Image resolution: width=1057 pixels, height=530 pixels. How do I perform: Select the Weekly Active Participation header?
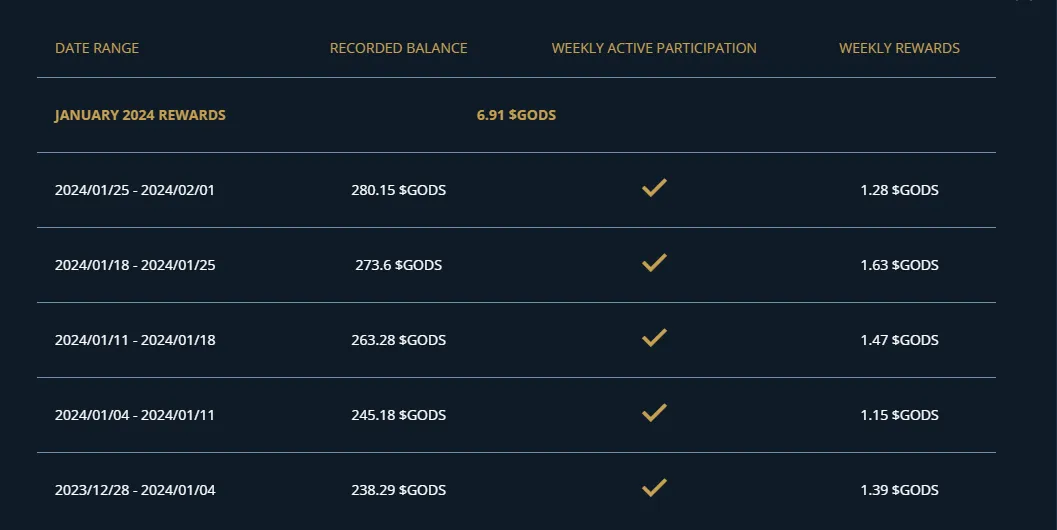point(654,48)
